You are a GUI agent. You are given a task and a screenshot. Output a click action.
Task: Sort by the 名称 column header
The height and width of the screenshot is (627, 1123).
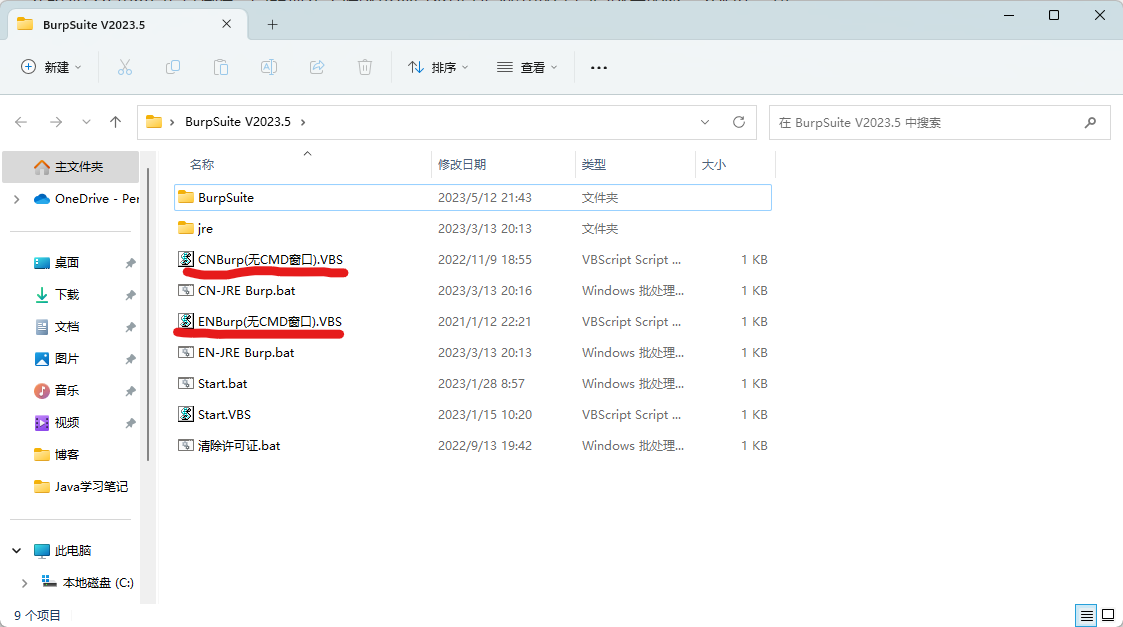pos(201,165)
